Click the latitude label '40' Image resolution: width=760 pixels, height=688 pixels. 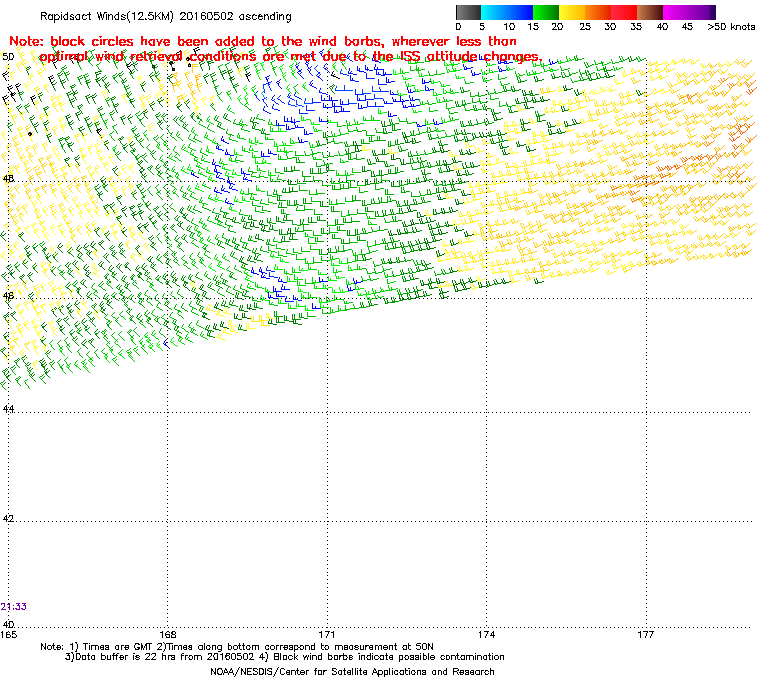click(8, 624)
